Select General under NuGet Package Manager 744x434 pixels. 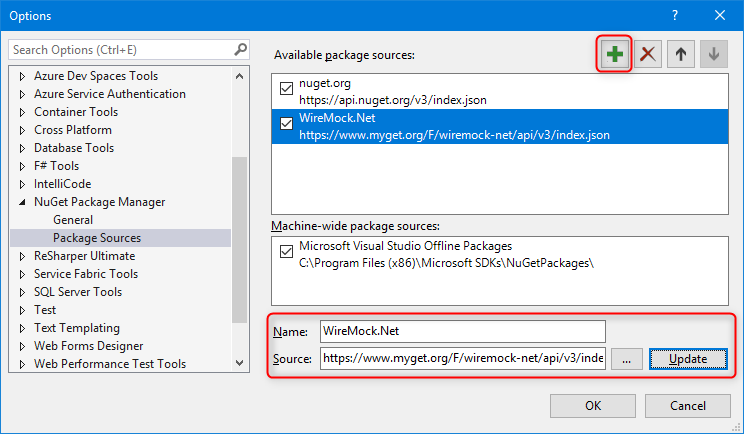pyautogui.click(x=73, y=220)
